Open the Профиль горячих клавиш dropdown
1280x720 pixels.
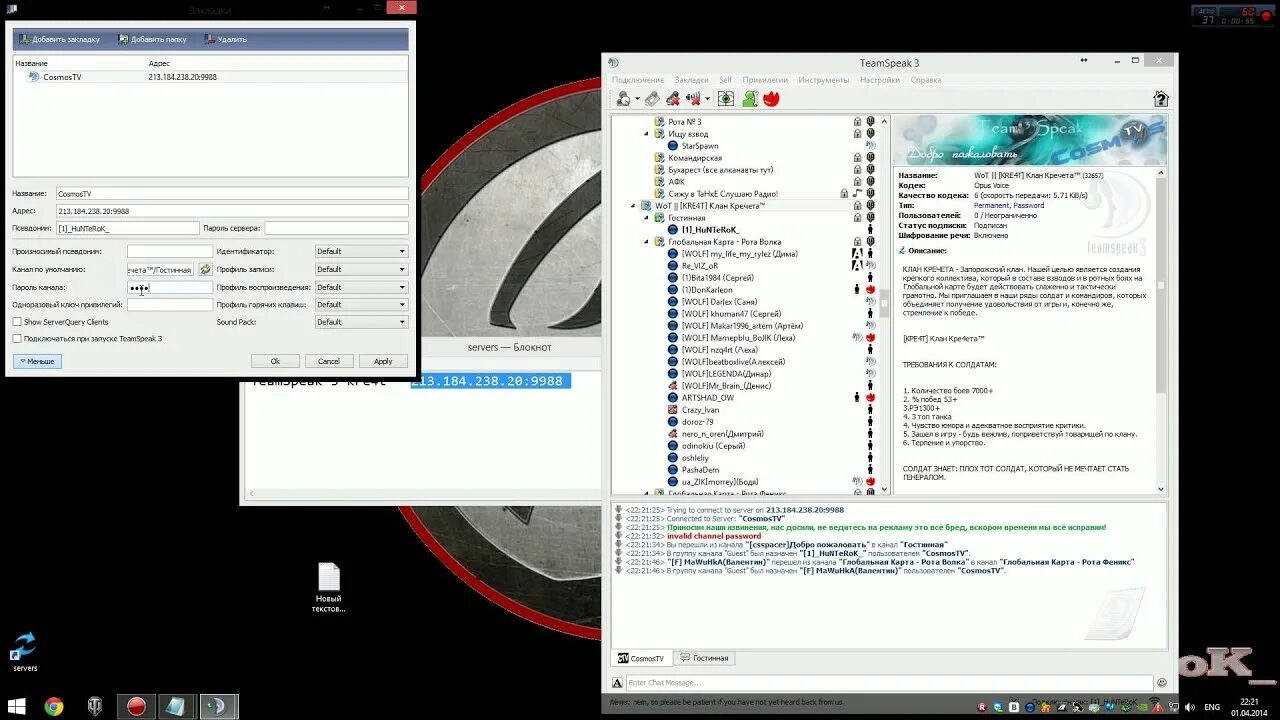[361, 305]
